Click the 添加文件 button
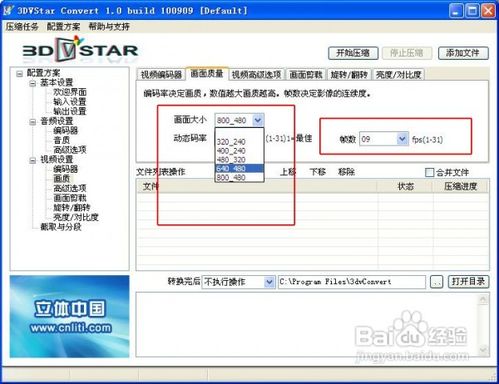Viewport: 499px width, 384px height. point(463,53)
